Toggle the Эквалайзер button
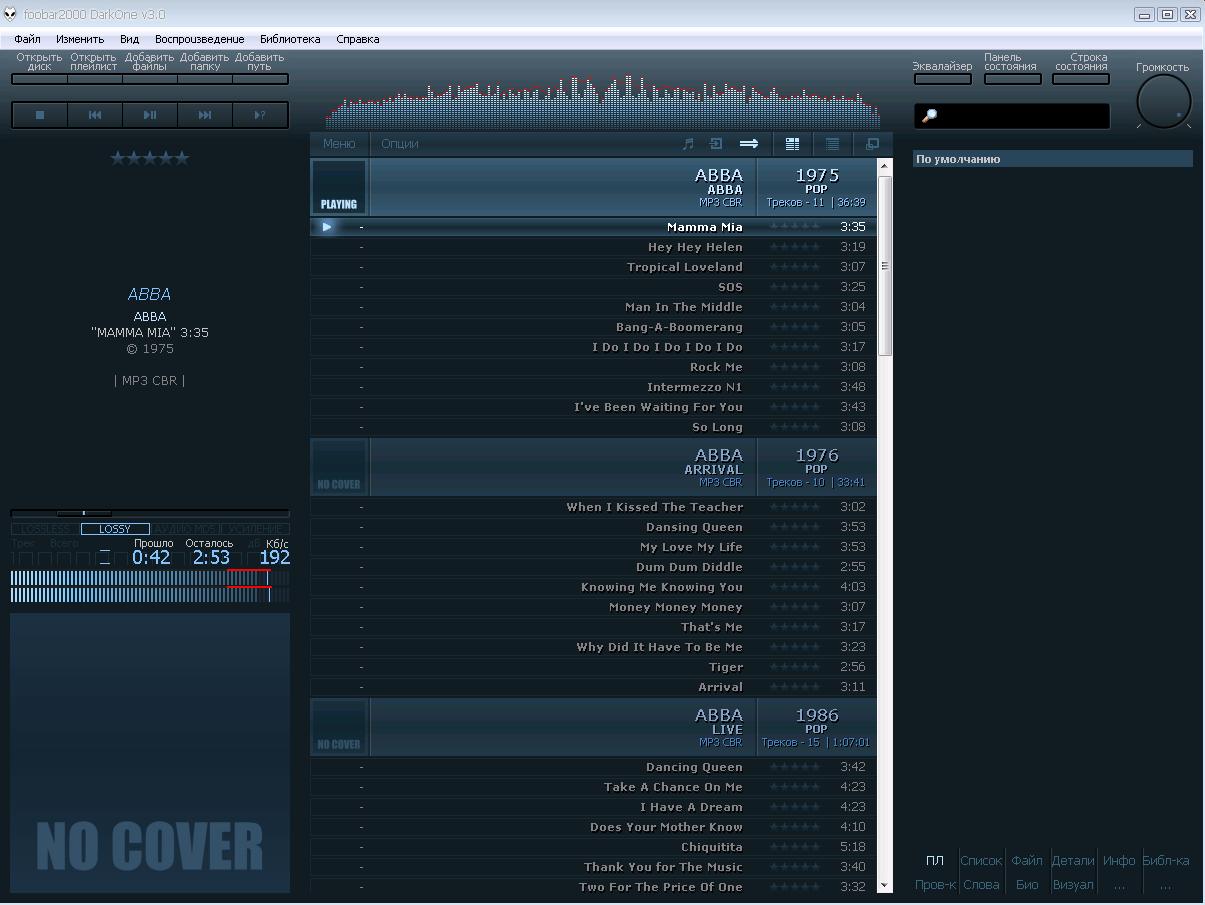1205x905 pixels. (942, 78)
